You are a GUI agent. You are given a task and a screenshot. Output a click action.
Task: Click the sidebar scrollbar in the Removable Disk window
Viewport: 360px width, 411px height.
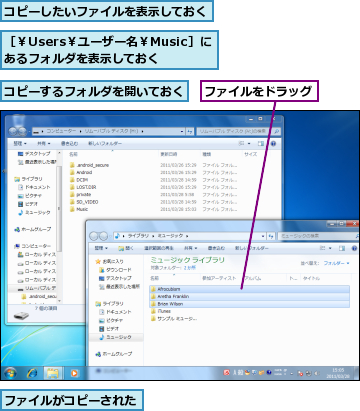[59, 208]
